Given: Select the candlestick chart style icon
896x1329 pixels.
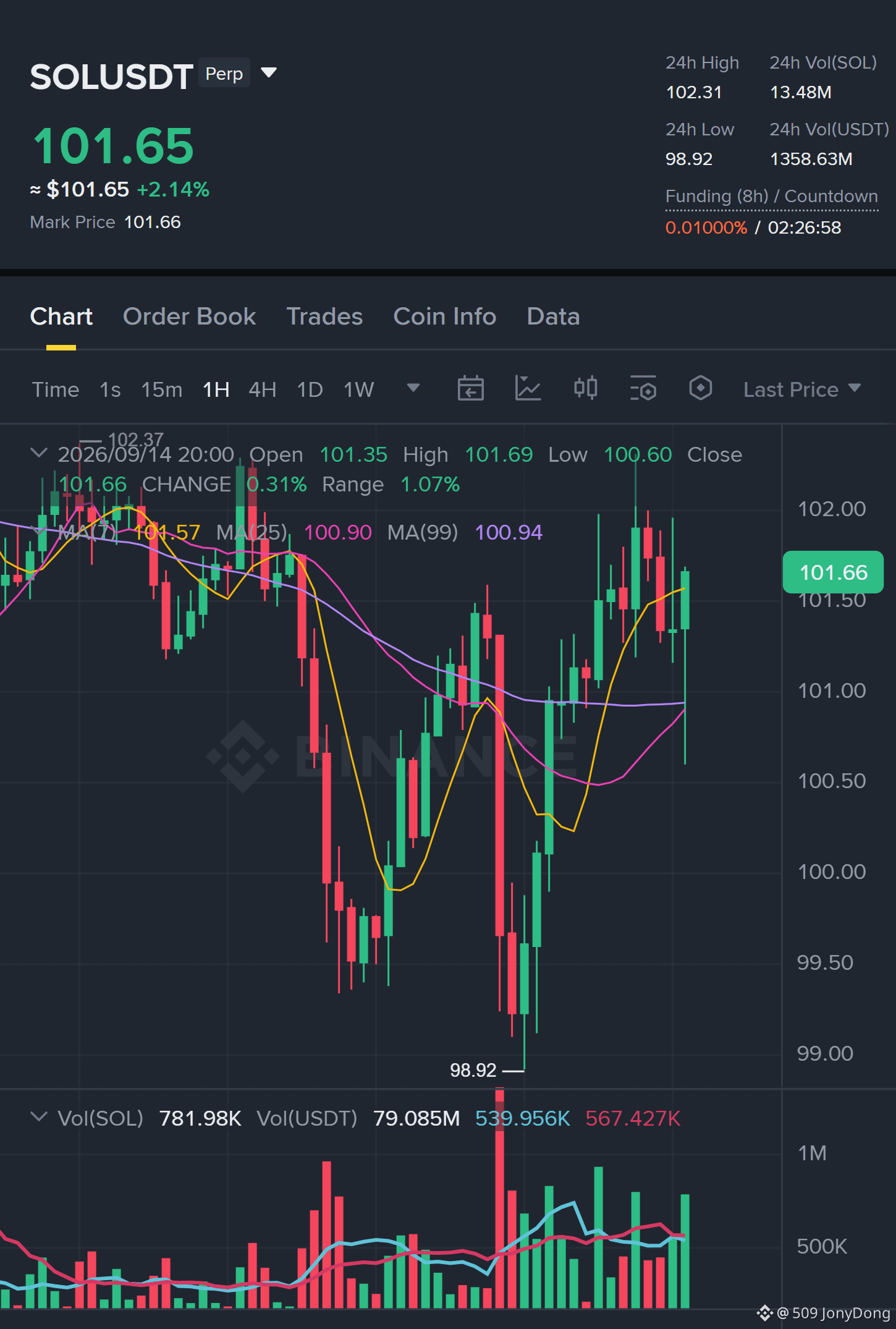Looking at the screenshot, I should (x=585, y=388).
